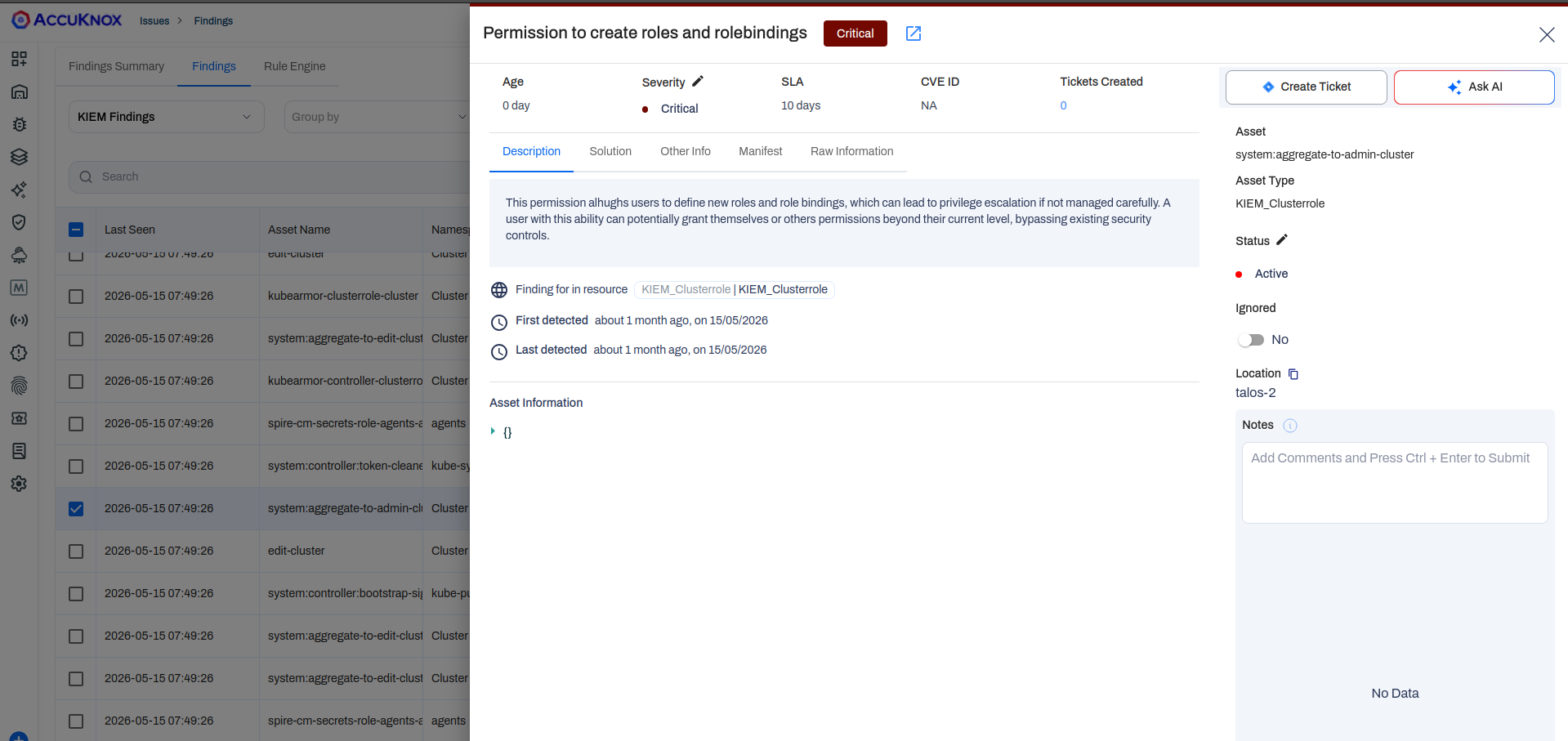Switch to the Raw Information tab
Image resolution: width=1568 pixels, height=741 pixels.
[851, 151]
